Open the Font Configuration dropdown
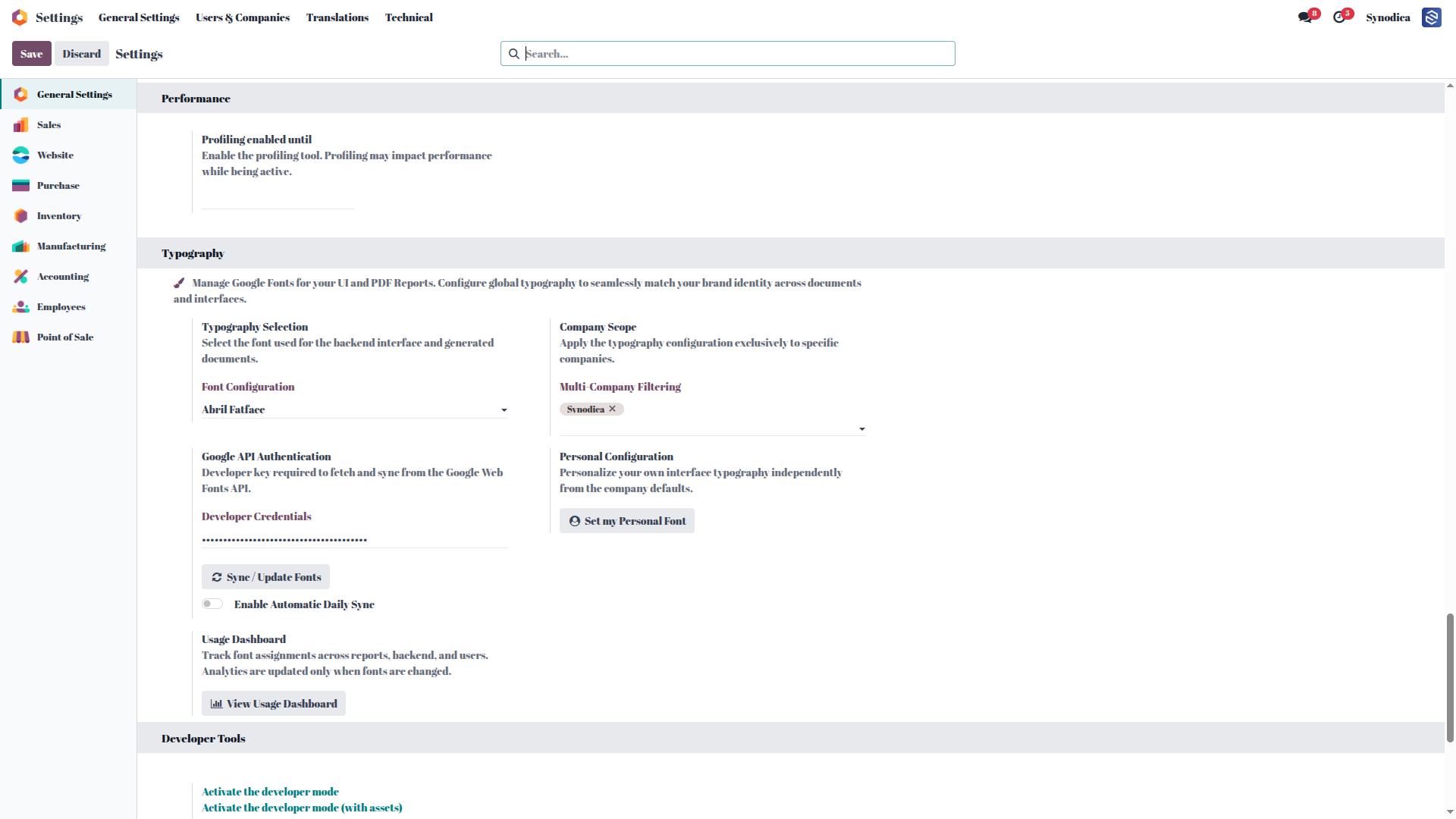The height and width of the screenshot is (819, 1456). pos(354,409)
